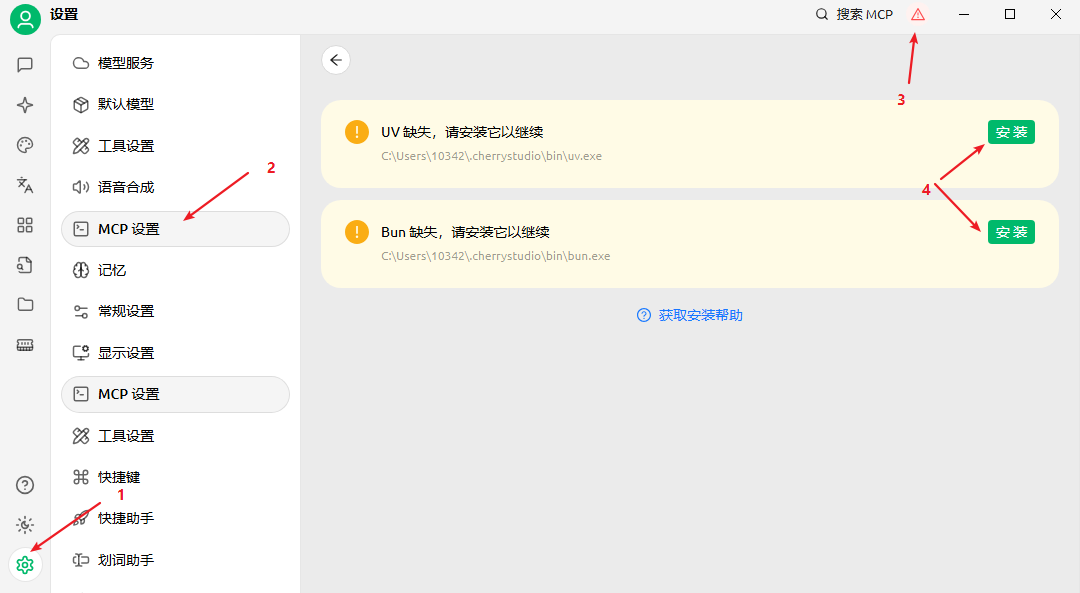Install the missing Bun dependency

tap(1011, 232)
